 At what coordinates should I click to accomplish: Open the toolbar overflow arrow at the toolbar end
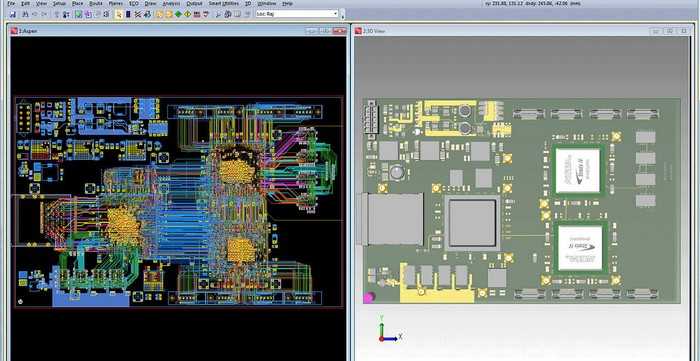pyautogui.click(x=342, y=16)
